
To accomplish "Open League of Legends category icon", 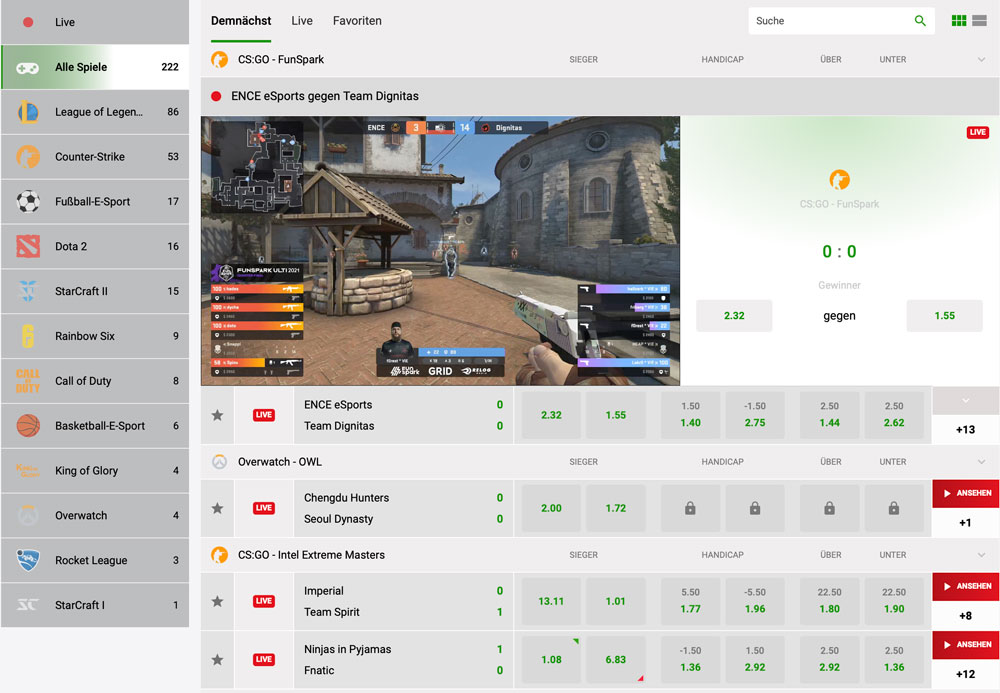I will tap(27, 112).
